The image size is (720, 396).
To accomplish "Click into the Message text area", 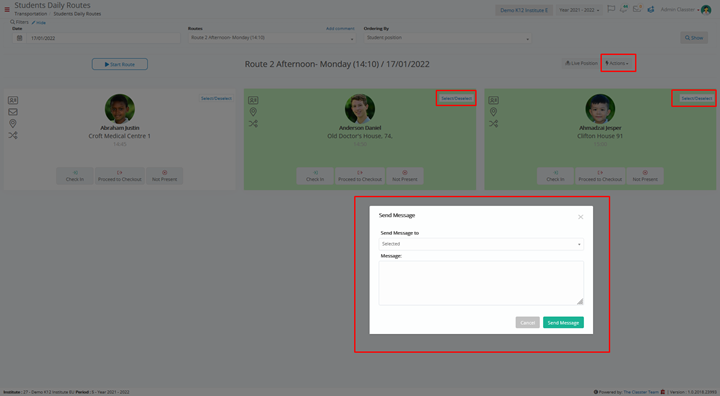I will click(481, 283).
